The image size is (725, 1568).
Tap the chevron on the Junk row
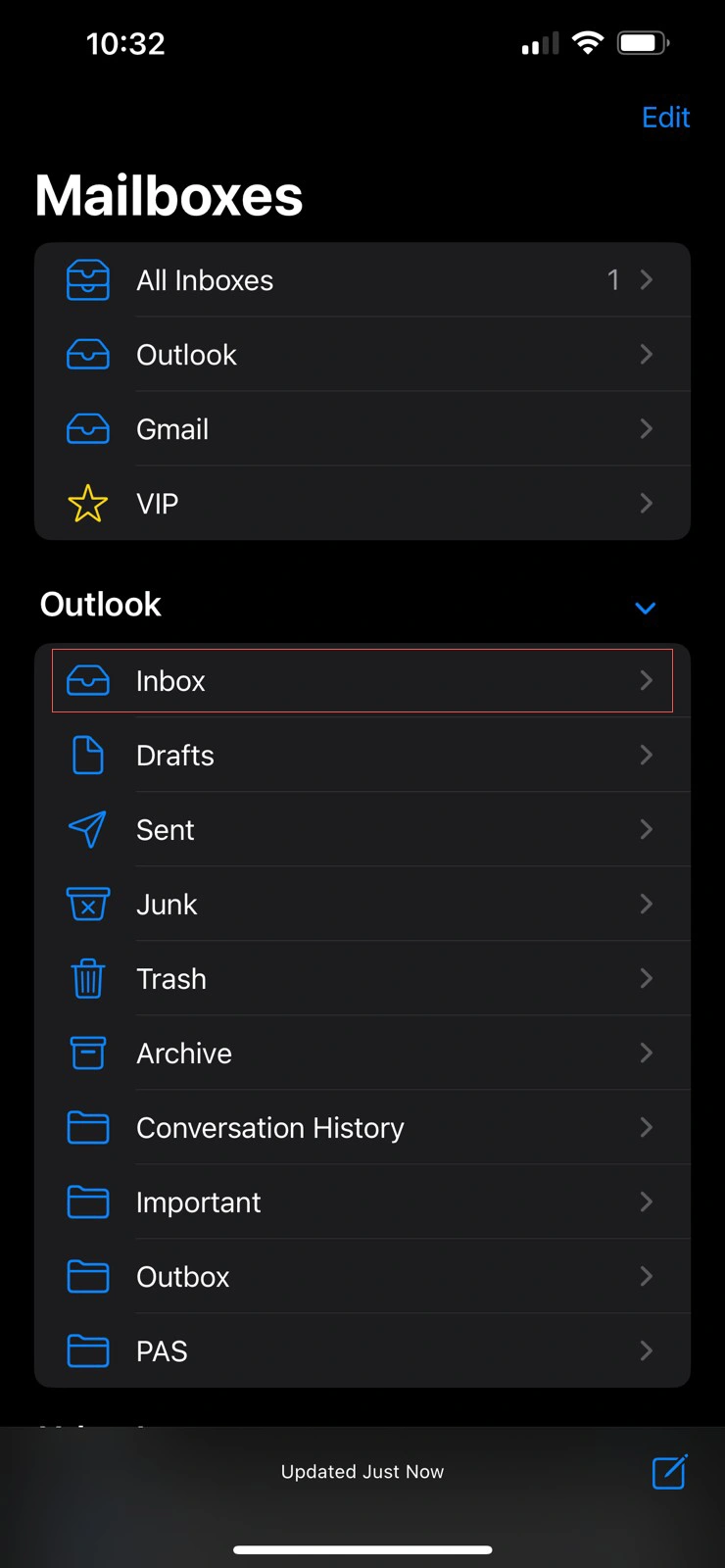(x=647, y=905)
